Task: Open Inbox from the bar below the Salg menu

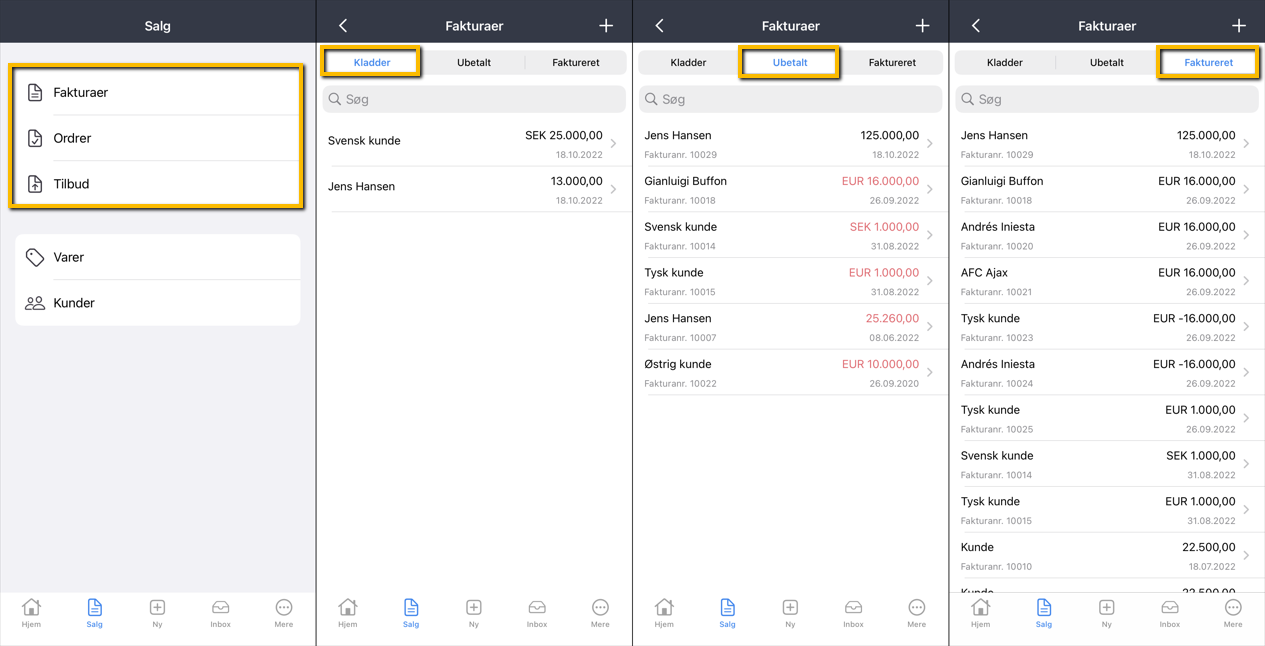Action: (220, 612)
